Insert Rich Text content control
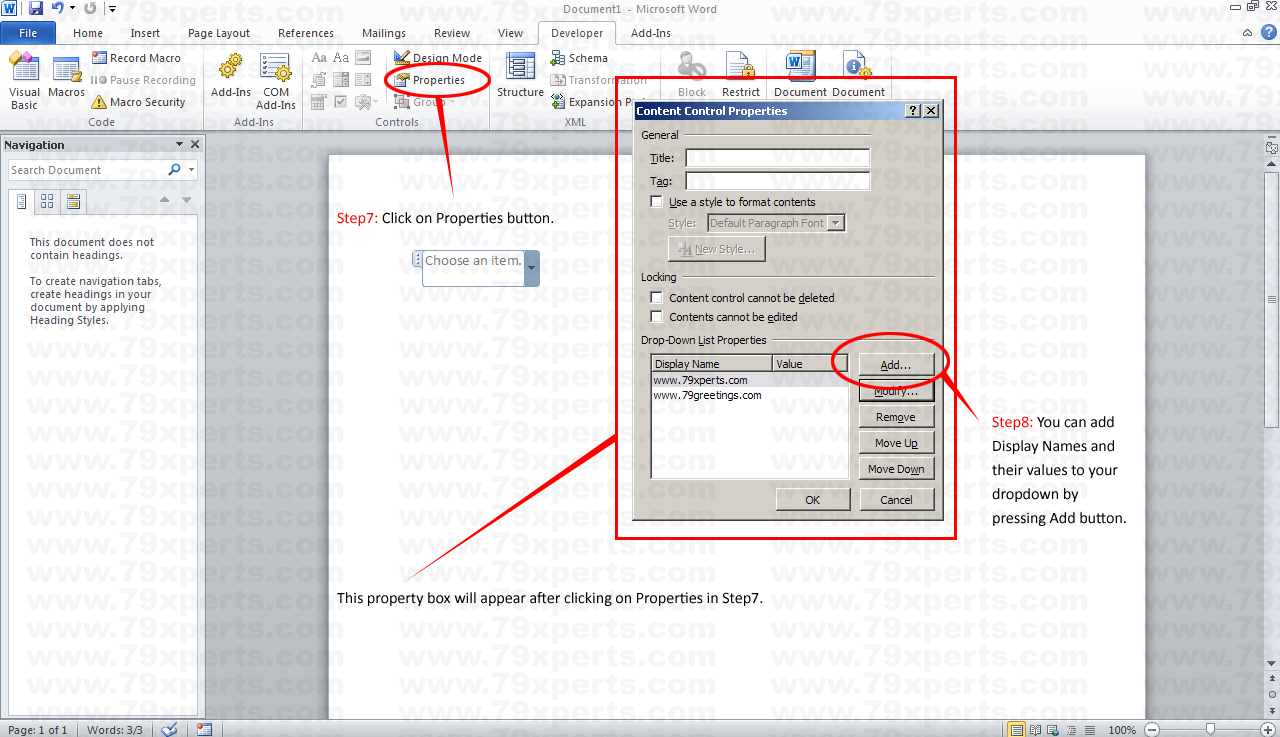This screenshot has width=1280, height=737. click(319, 57)
